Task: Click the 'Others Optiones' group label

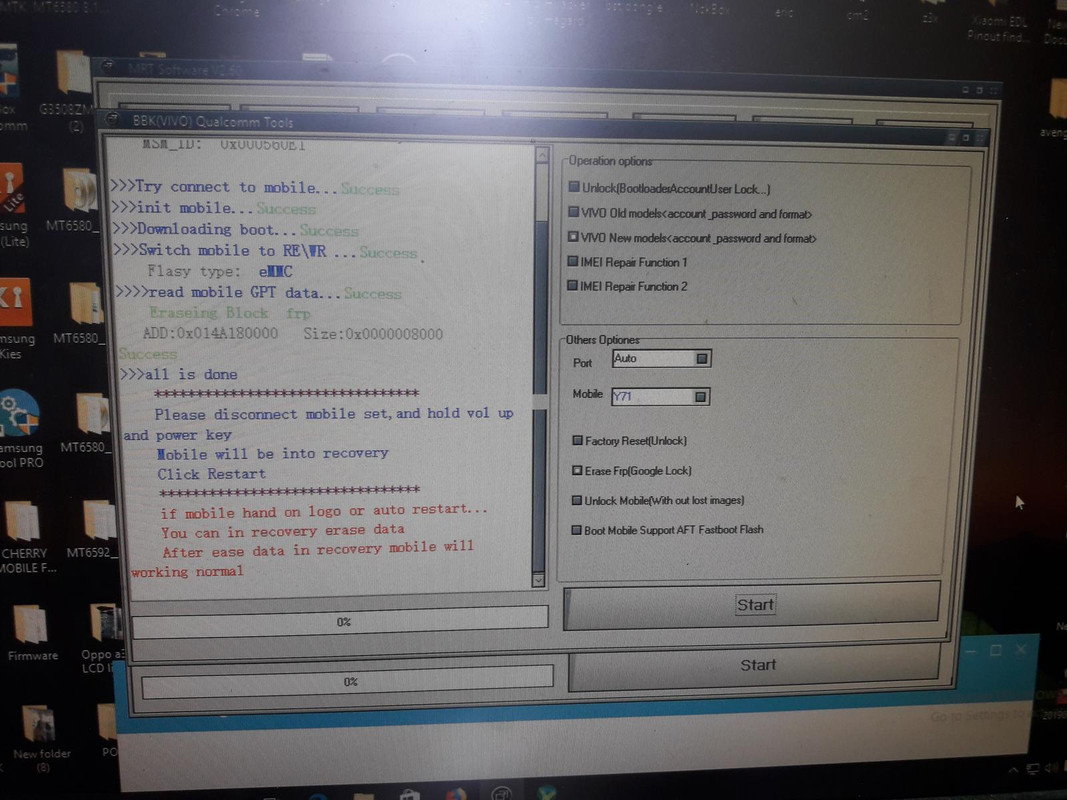Action: tap(602, 339)
